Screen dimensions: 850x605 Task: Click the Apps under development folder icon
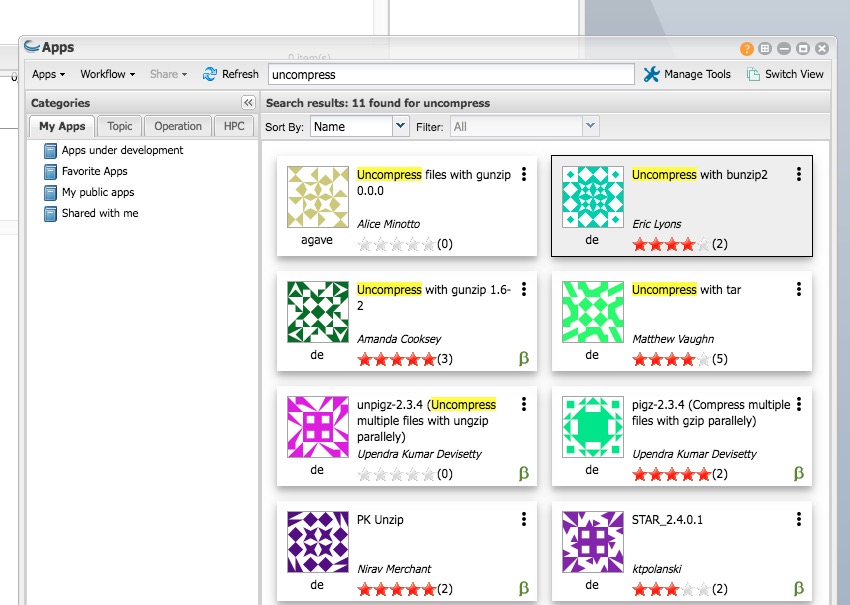coord(50,151)
